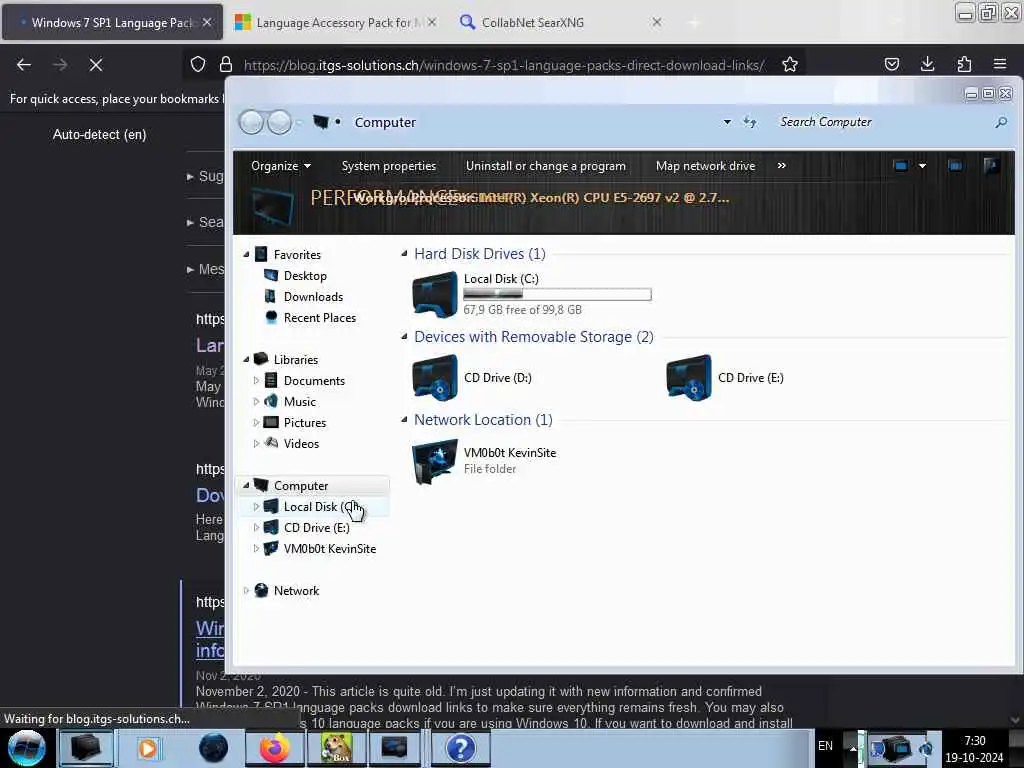The width and height of the screenshot is (1024, 768).
Task: Click the computer icon in the address bar
Action: point(321,122)
